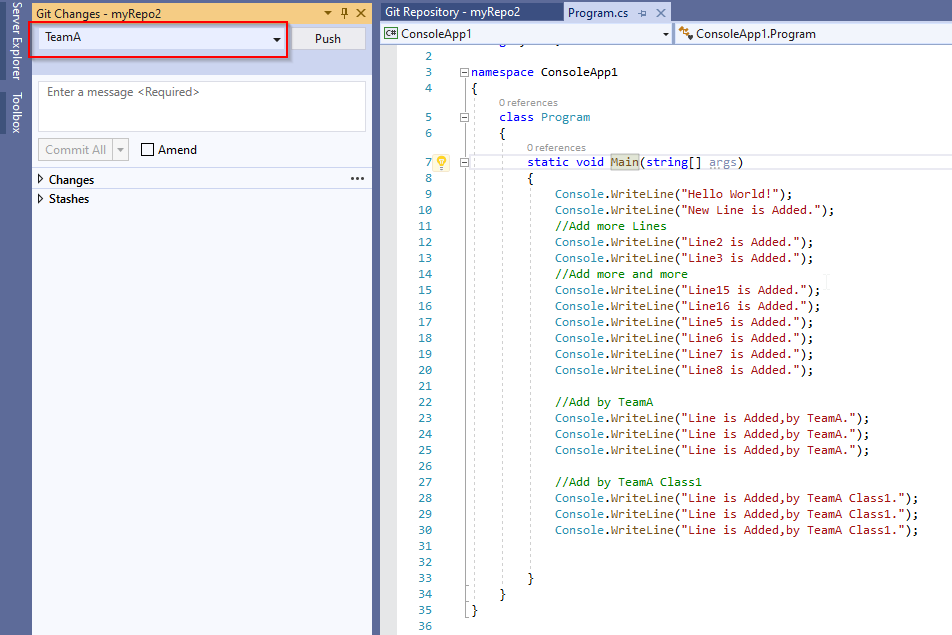The width and height of the screenshot is (952, 635).
Task: Click the 0 references lens above Main
Action: (556, 148)
